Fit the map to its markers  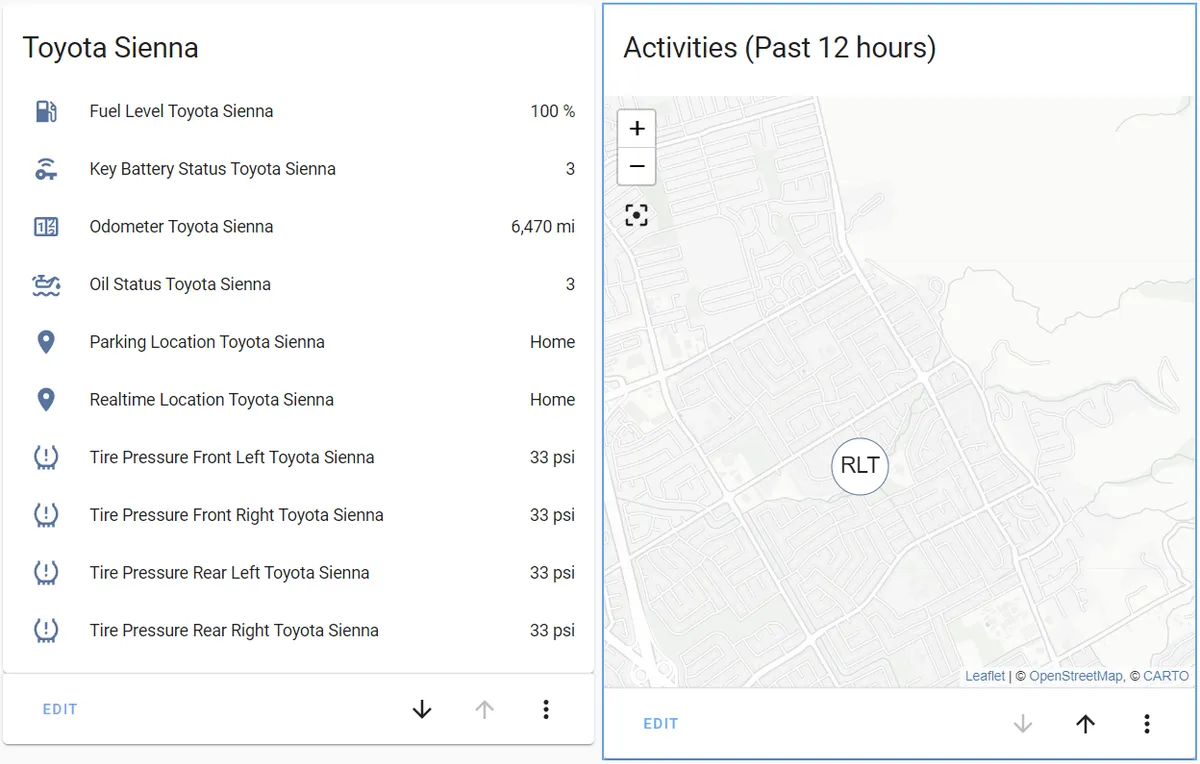(x=637, y=215)
